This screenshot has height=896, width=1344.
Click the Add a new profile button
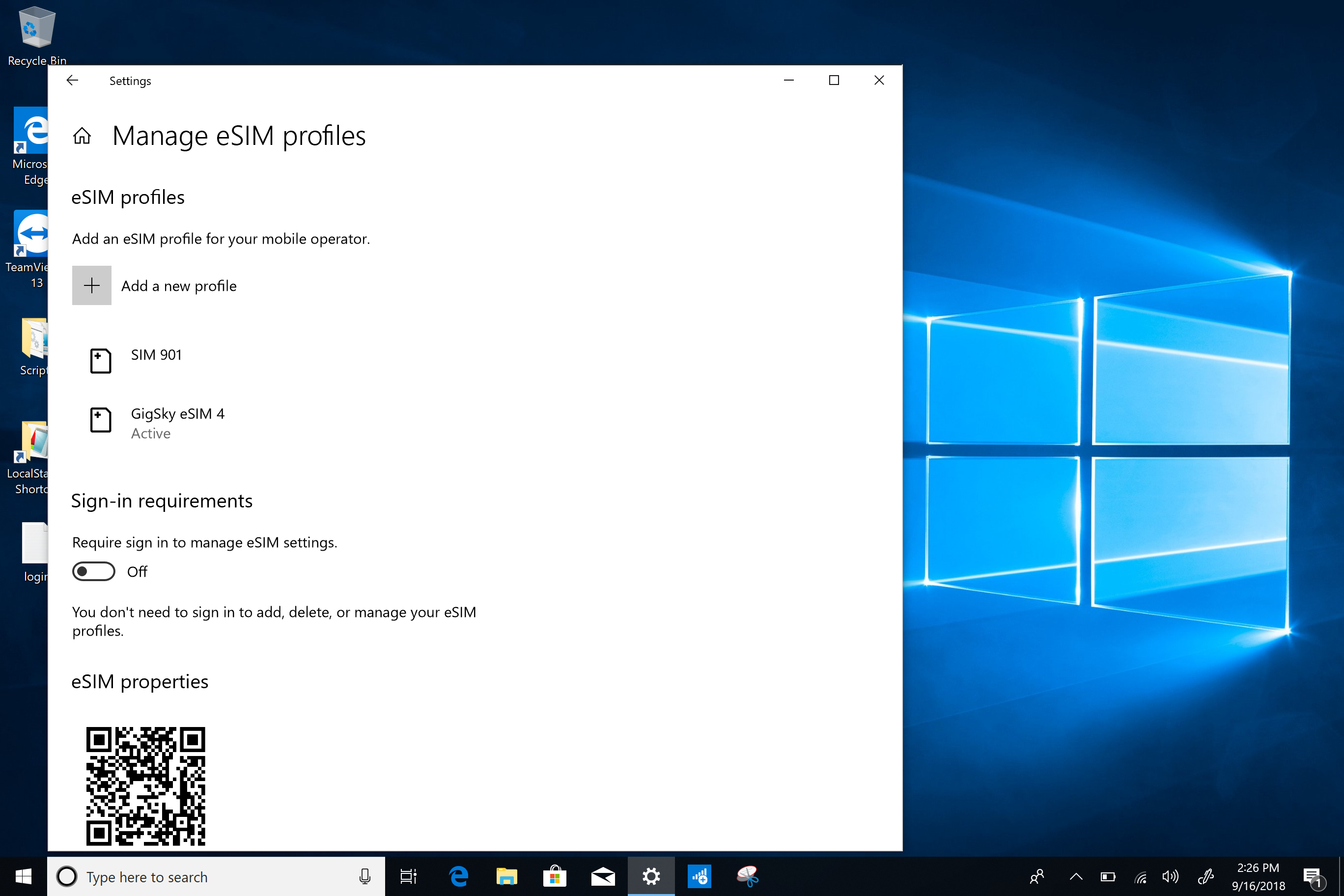tap(155, 285)
